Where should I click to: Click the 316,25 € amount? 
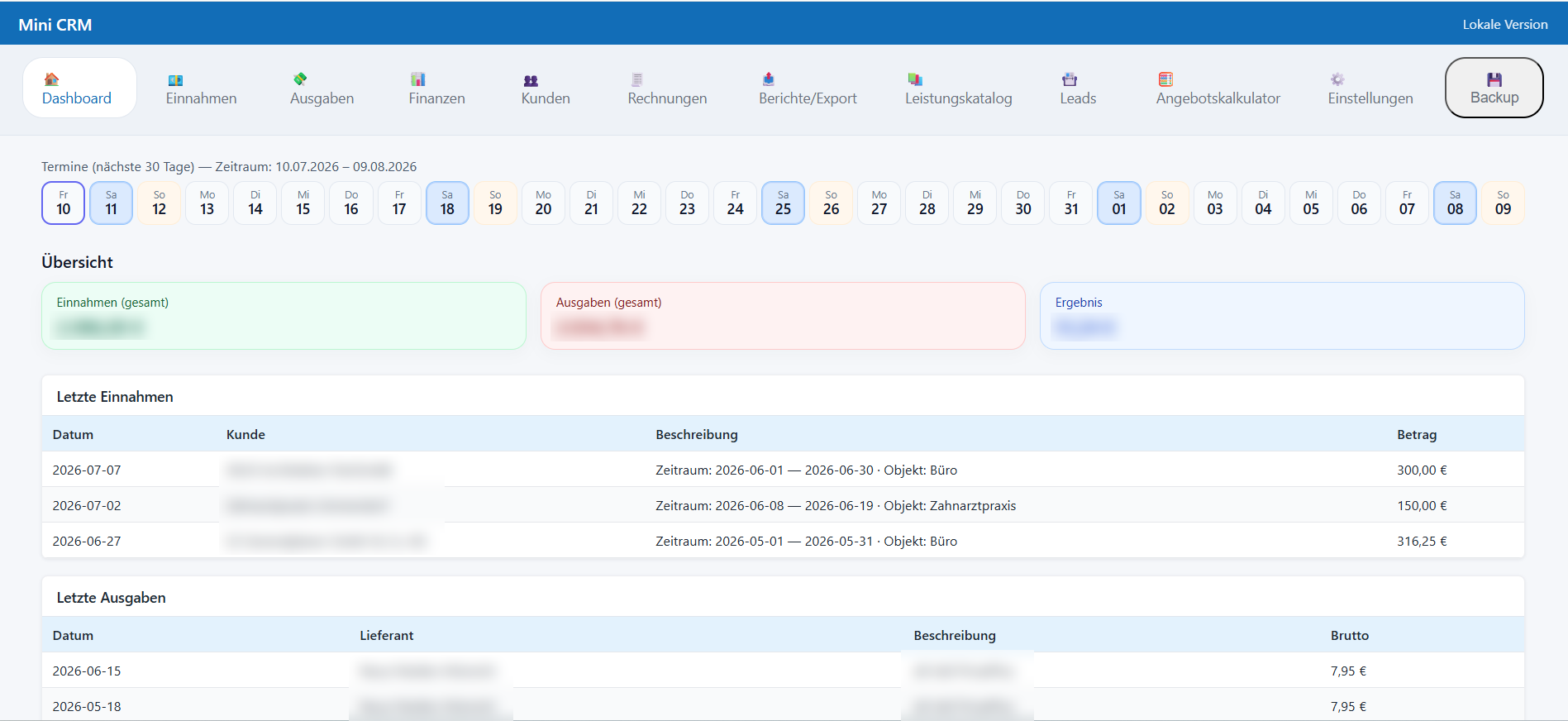(x=1422, y=541)
